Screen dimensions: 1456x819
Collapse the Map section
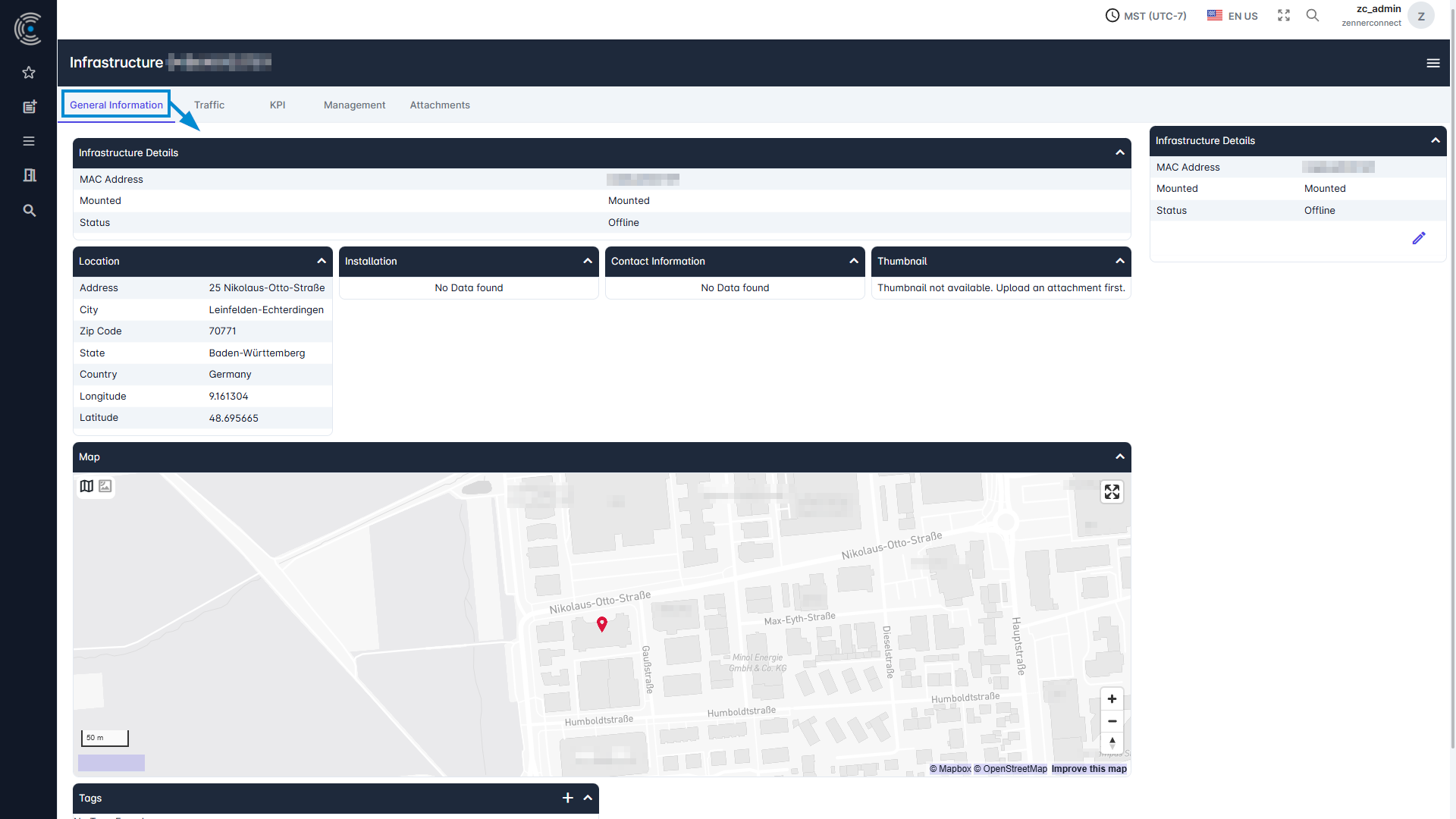(1119, 457)
